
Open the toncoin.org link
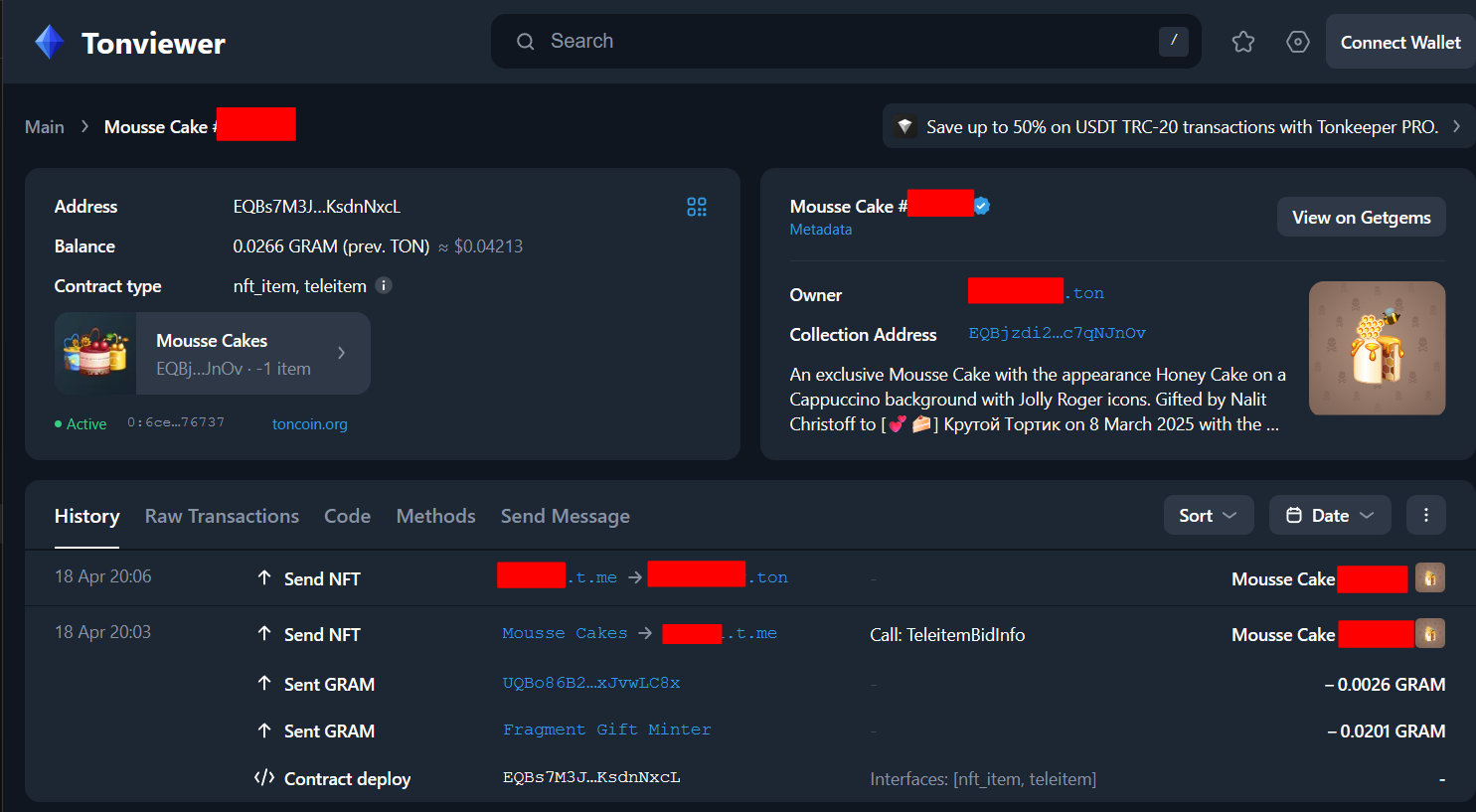(x=310, y=424)
